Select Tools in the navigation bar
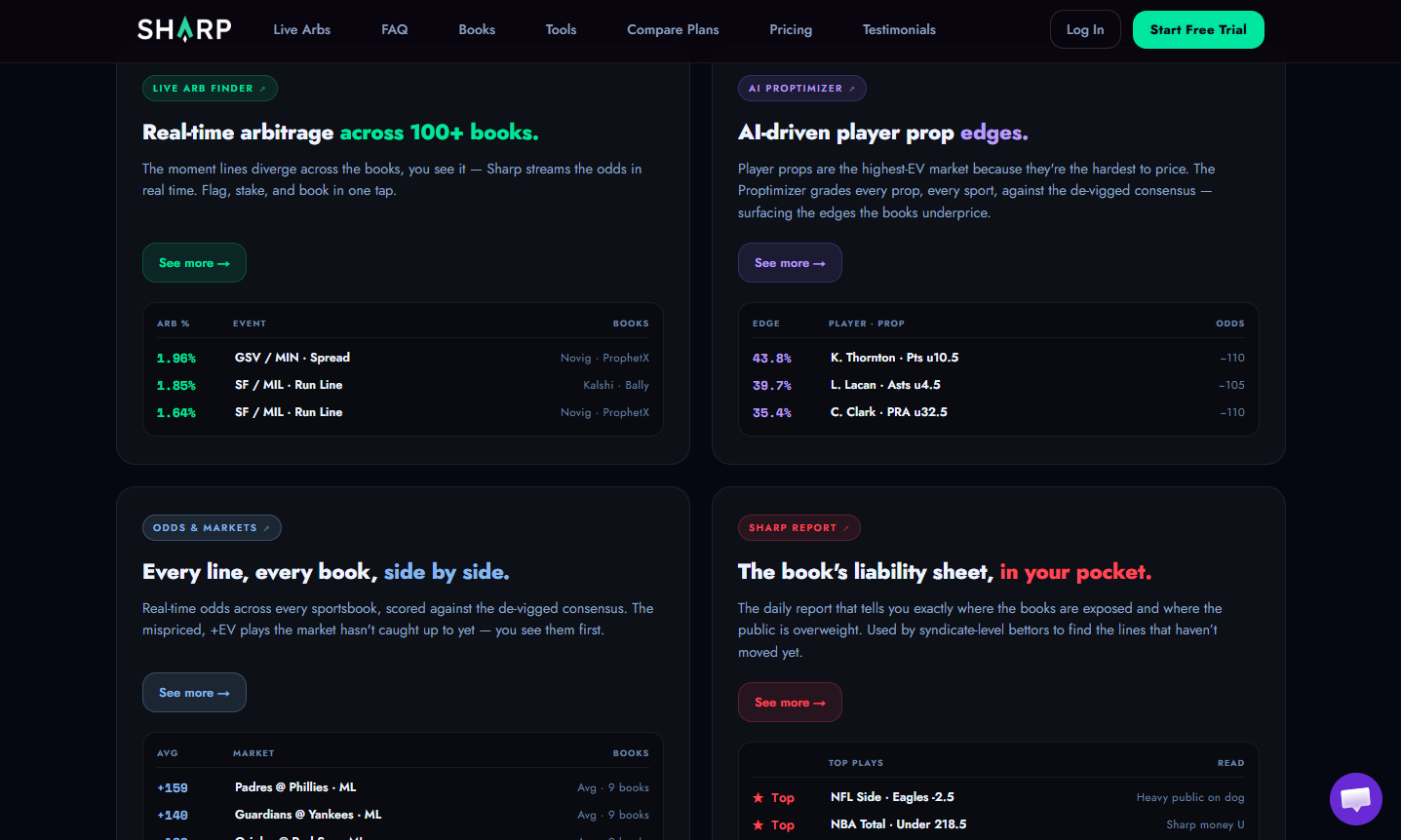1401x840 pixels. 561,29
